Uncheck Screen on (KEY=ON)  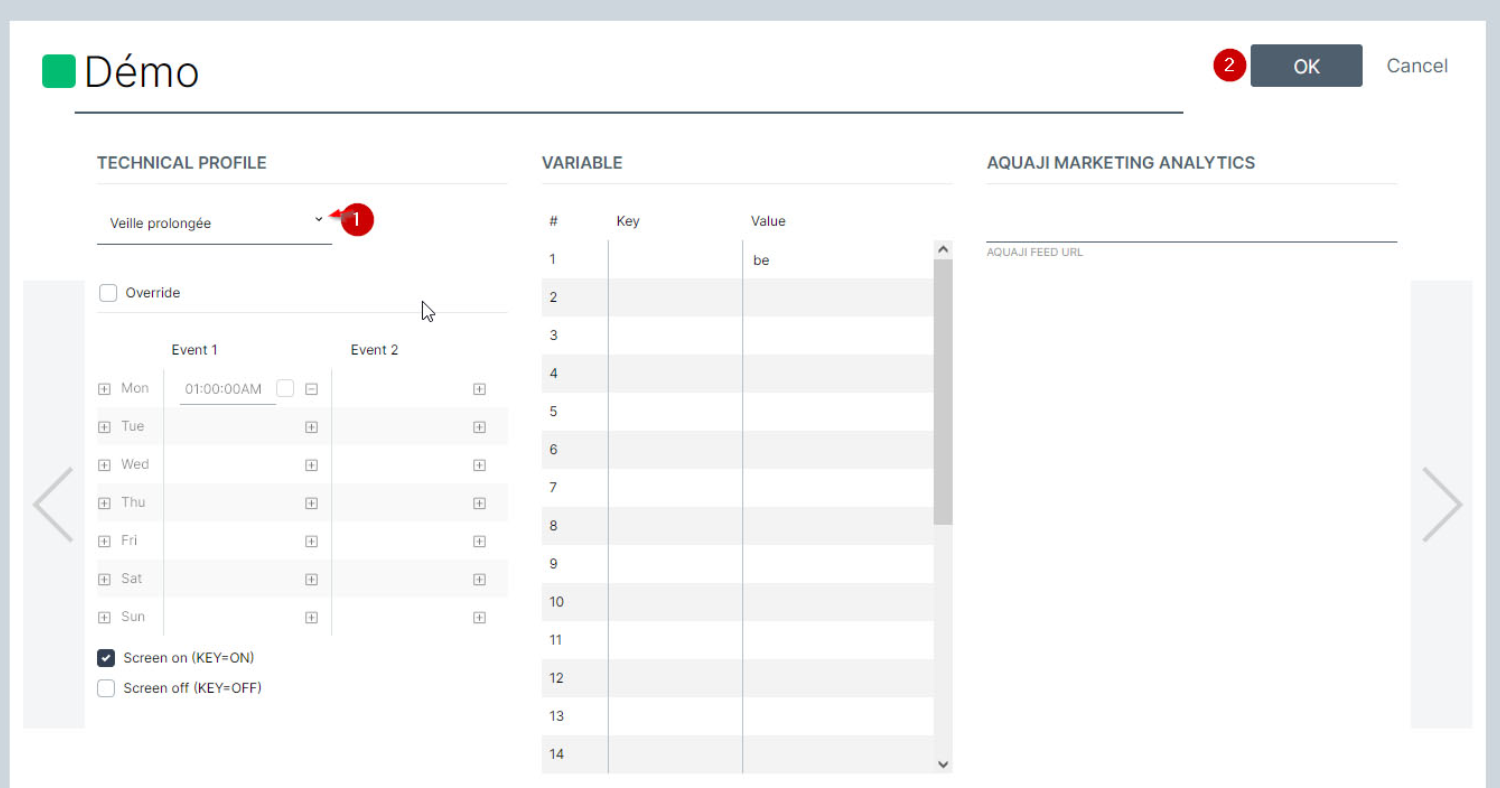pos(106,658)
